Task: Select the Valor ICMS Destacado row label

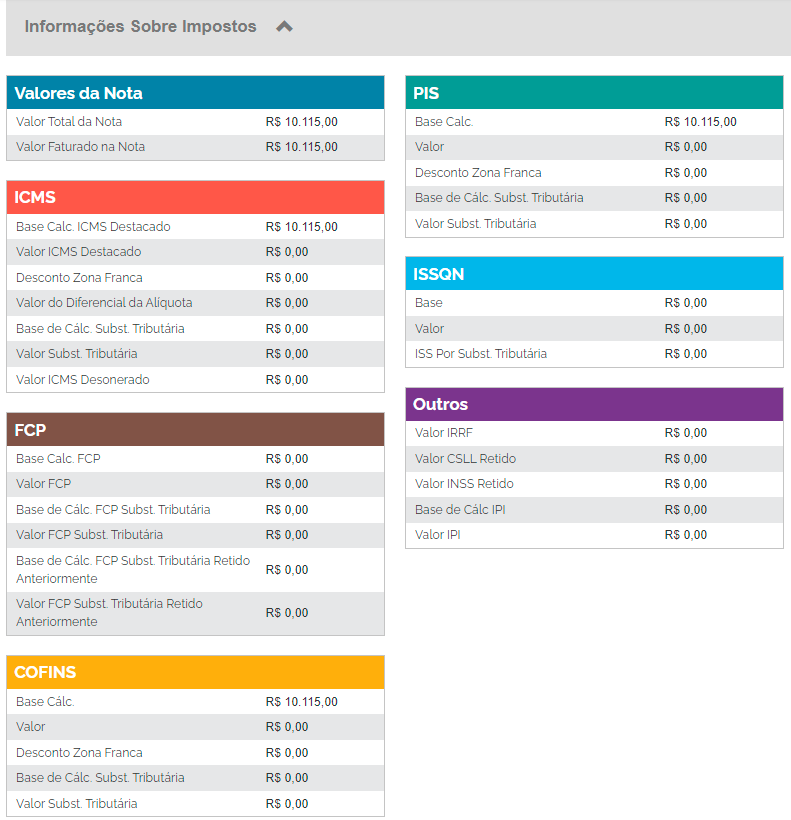Action: pyautogui.click(x=79, y=252)
